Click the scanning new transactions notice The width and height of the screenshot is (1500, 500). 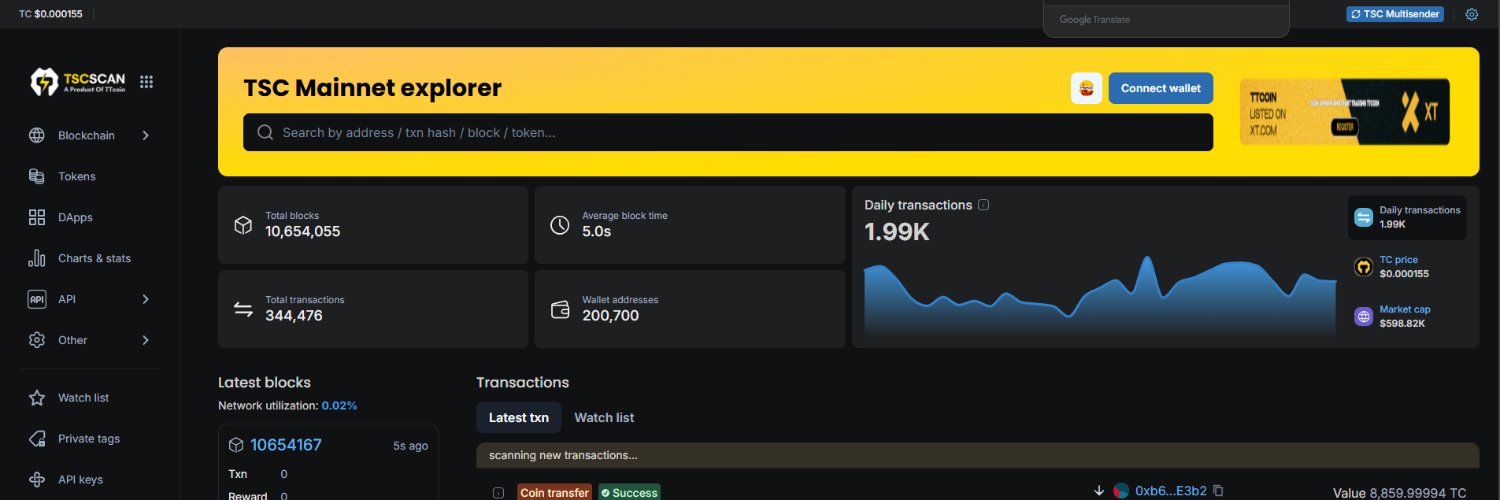click(x=977, y=455)
